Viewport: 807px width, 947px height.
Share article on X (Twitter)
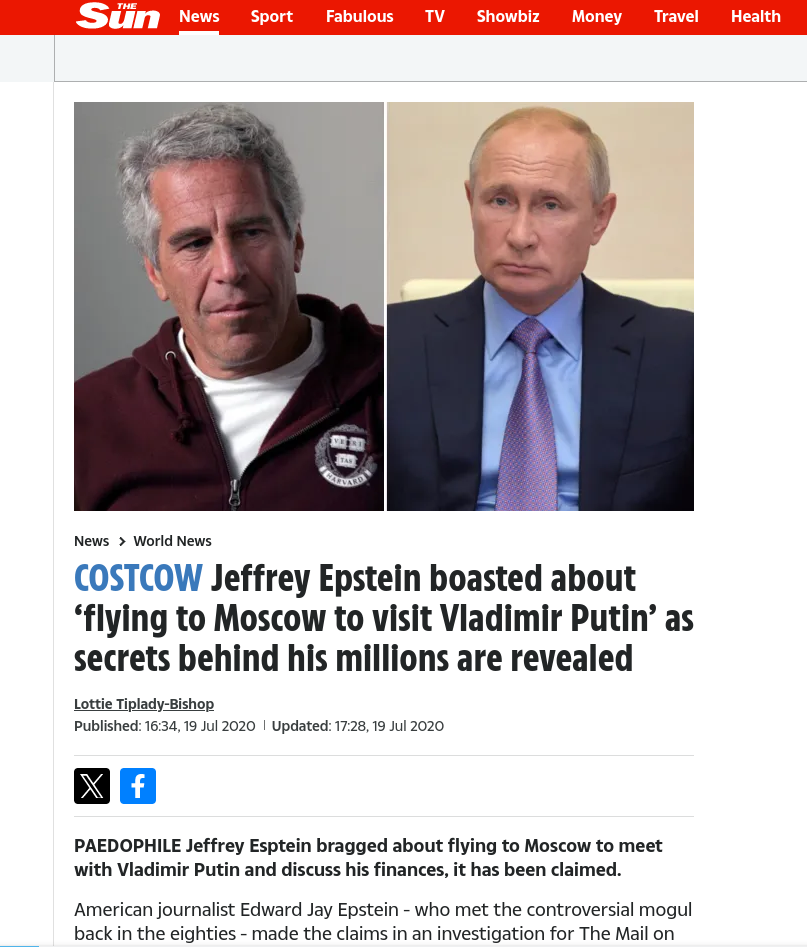(92, 786)
